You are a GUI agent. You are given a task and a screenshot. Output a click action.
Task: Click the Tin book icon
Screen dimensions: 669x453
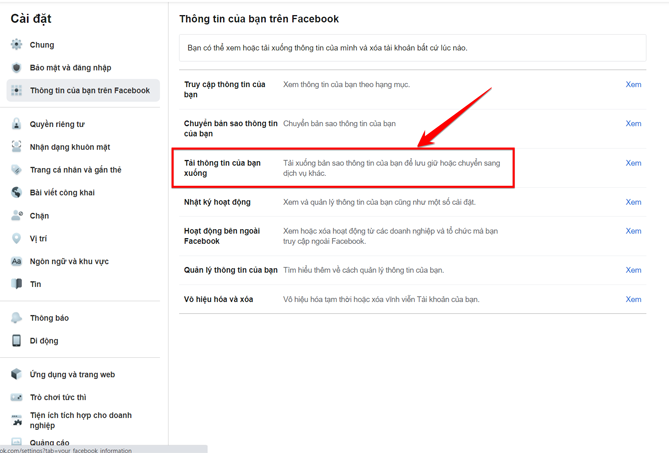tap(16, 284)
